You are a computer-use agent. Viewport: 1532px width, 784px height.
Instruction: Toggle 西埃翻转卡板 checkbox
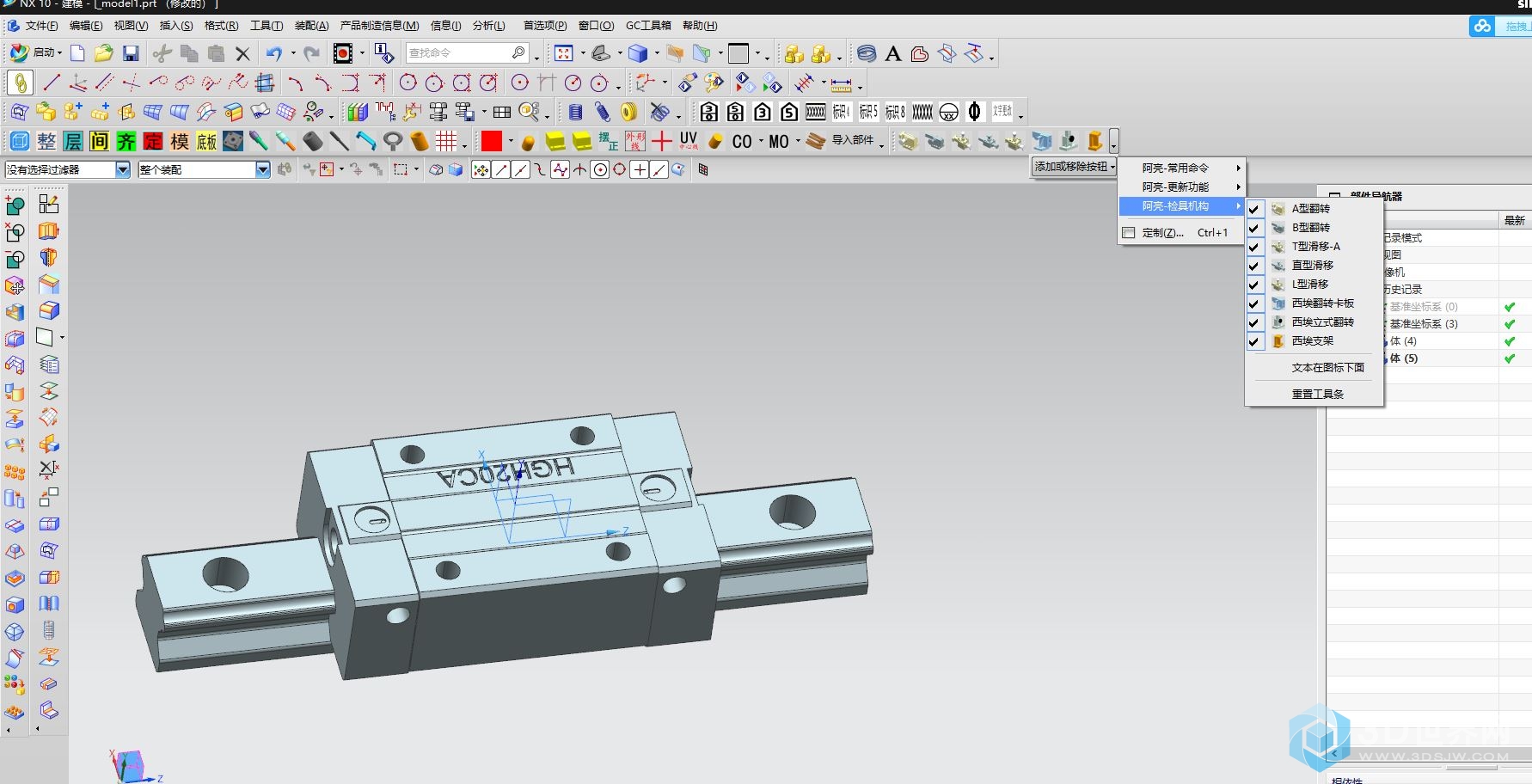(x=1253, y=303)
